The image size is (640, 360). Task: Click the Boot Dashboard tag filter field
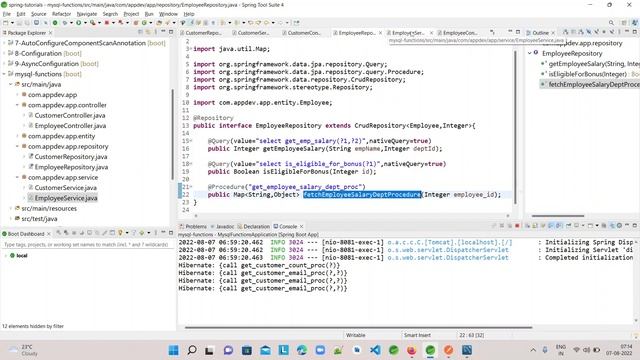86,244
